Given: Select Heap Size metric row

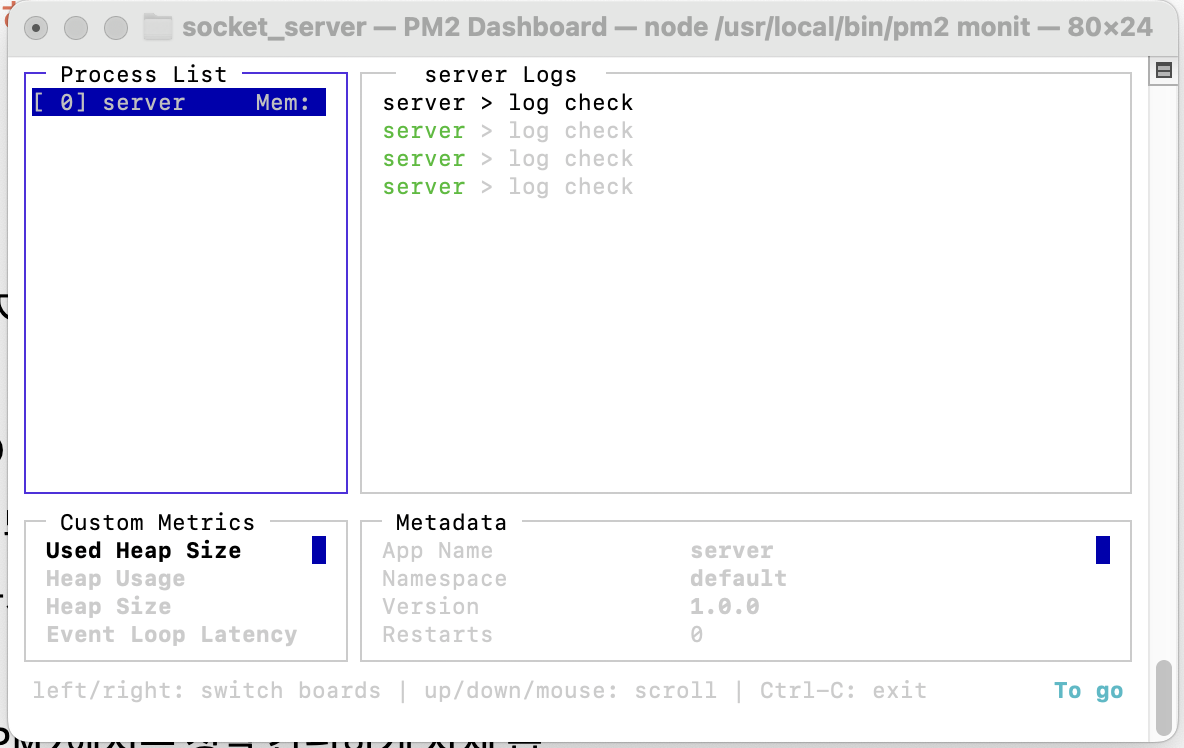Looking at the screenshot, I should [109, 606].
